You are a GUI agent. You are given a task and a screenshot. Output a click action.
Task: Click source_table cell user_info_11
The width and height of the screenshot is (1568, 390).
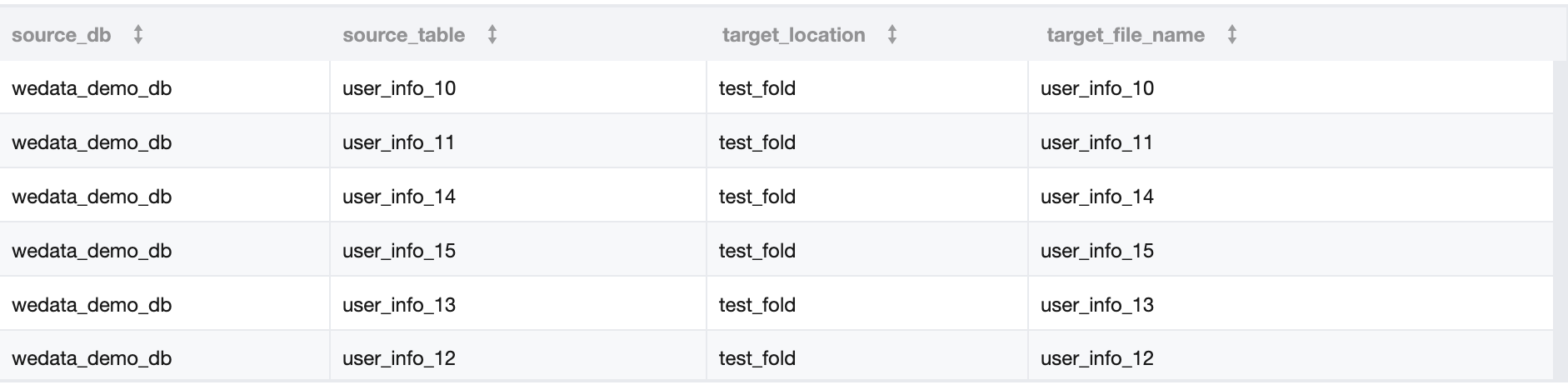398,142
